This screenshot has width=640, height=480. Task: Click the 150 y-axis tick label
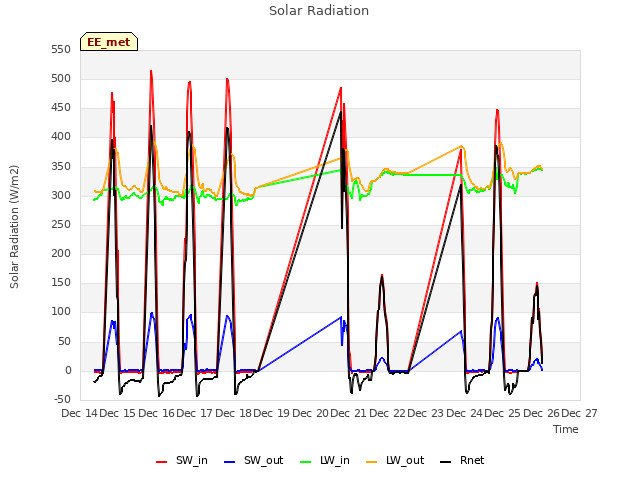pos(61,283)
